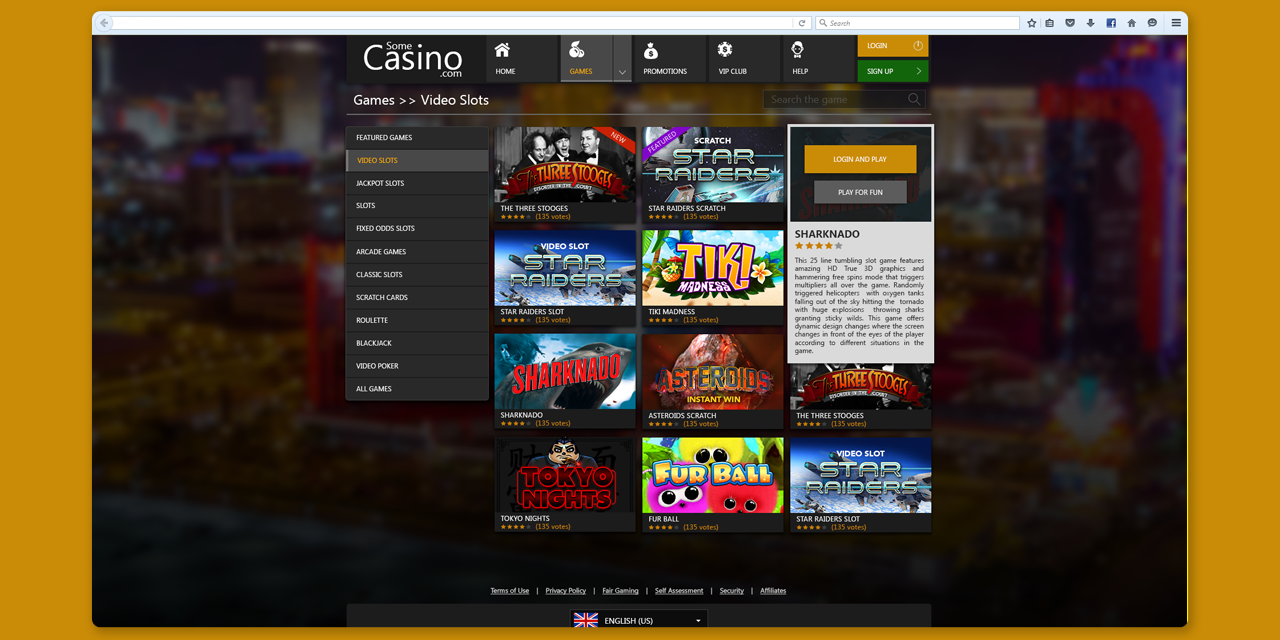Open the VIP Club chip icon

[x=725, y=50]
